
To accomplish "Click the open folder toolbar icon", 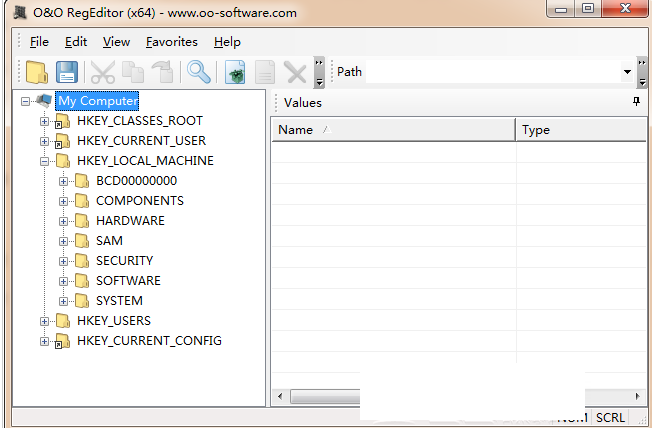I will click(37, 72).
